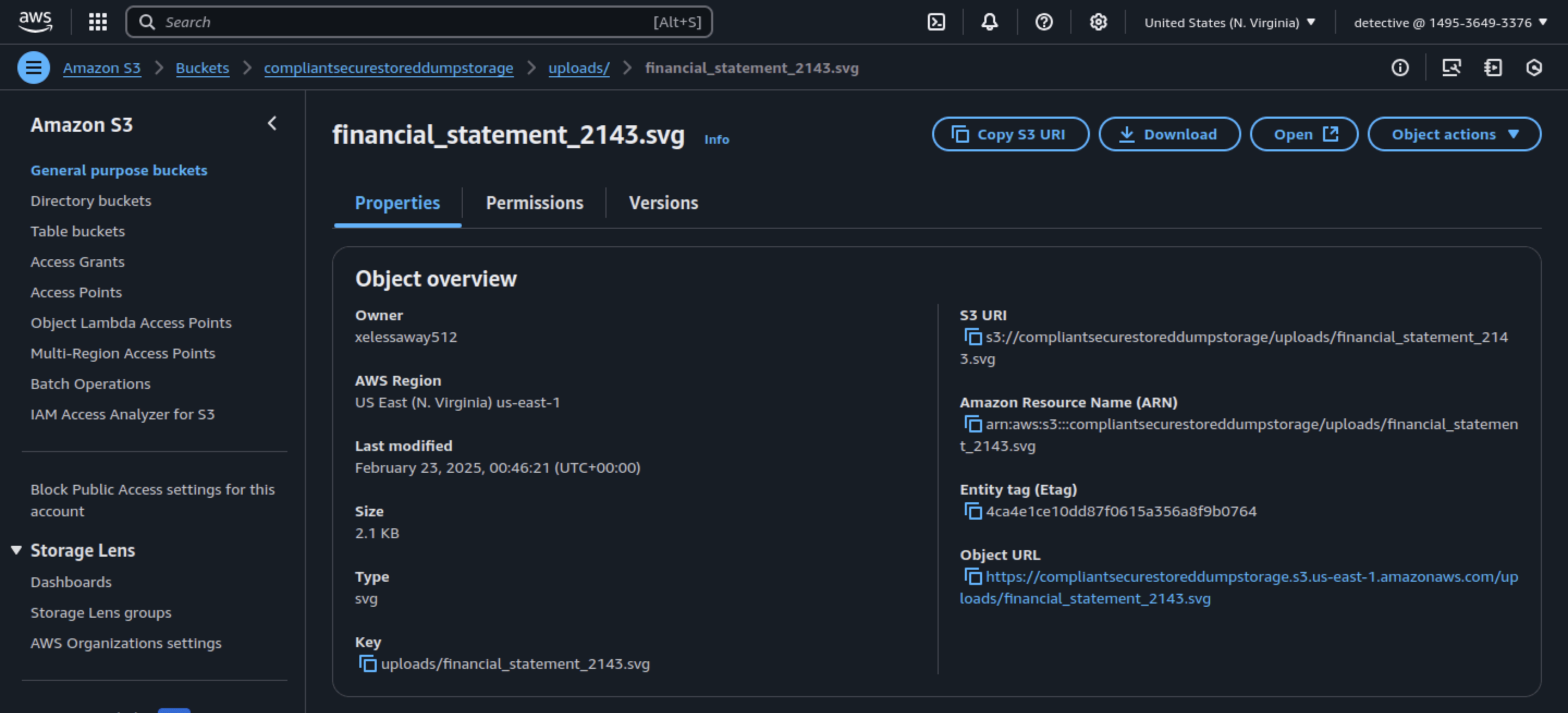Go to uploads/ folder breadcrumb
The height and width of the screenshot is (713, 1568).
pyautogui.click(x=579, y=68)
